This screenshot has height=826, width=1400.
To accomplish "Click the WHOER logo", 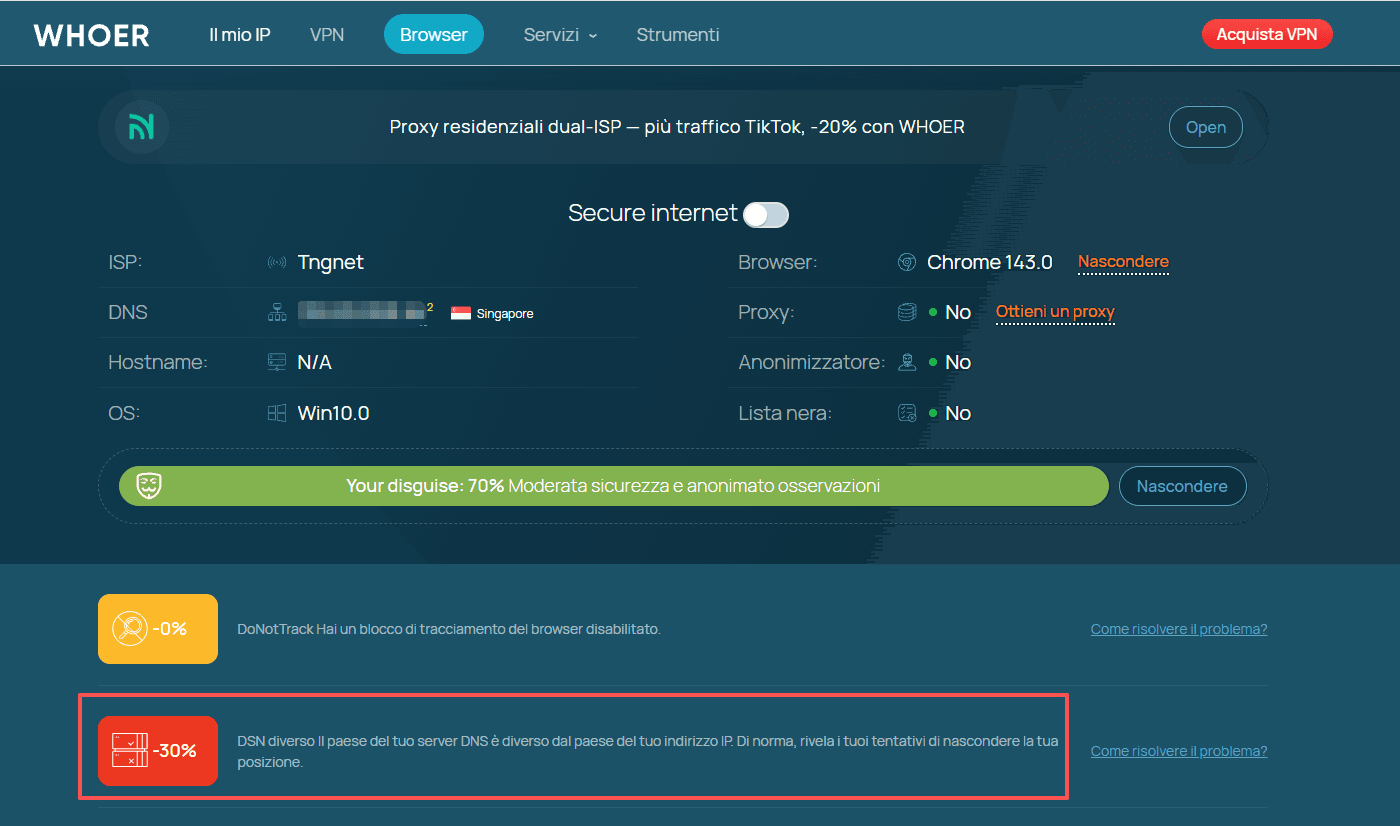I will (91, 35).
